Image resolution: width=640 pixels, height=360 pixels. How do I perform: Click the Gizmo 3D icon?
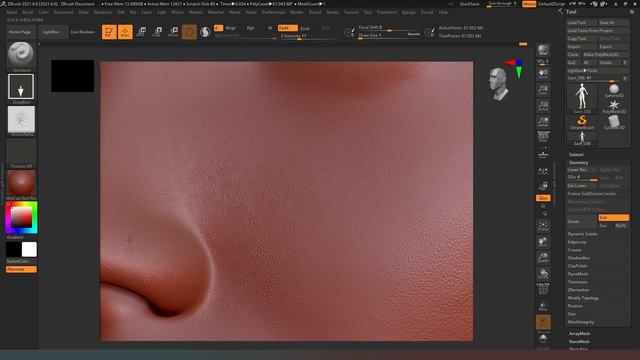tap(189, 32)
